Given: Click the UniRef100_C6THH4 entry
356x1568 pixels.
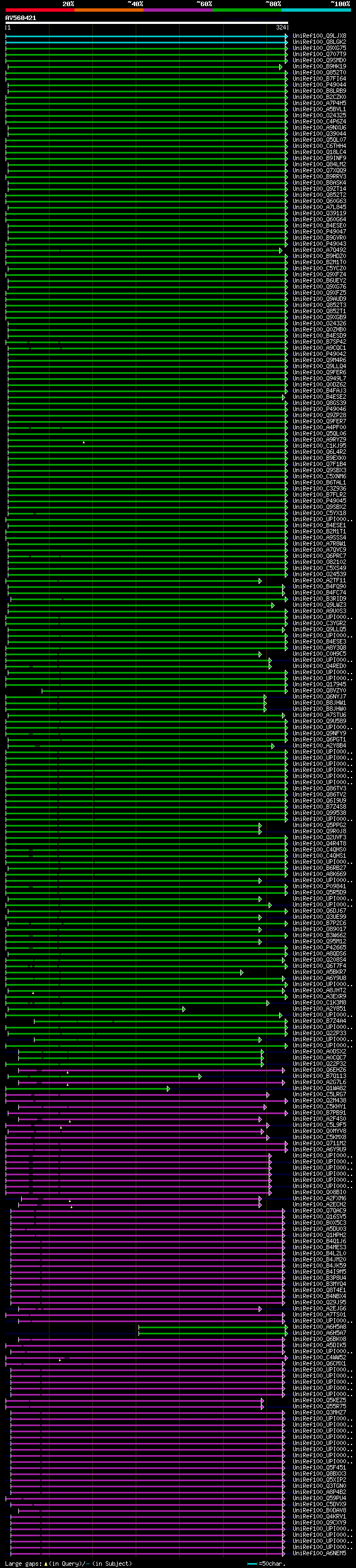Looking at the screenshot, I should [x=319, y=146].
